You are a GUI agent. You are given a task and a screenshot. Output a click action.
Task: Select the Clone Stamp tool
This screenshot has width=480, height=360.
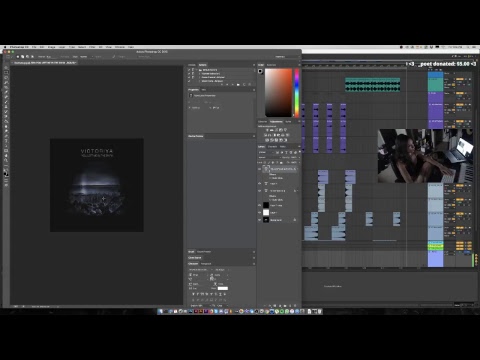(6, 107)
